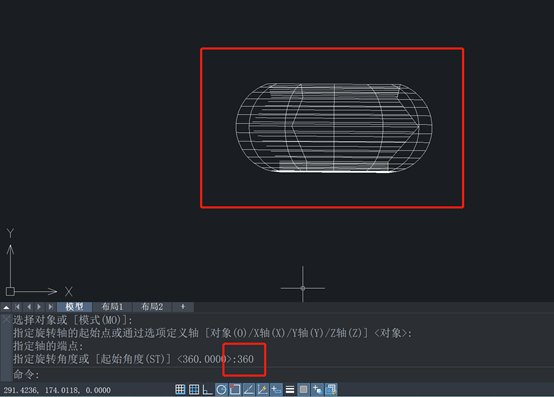Viewport: 554px width, 397px height.
Task: Toggle dynamic UCS icon
Action: [x=263, y=389]
